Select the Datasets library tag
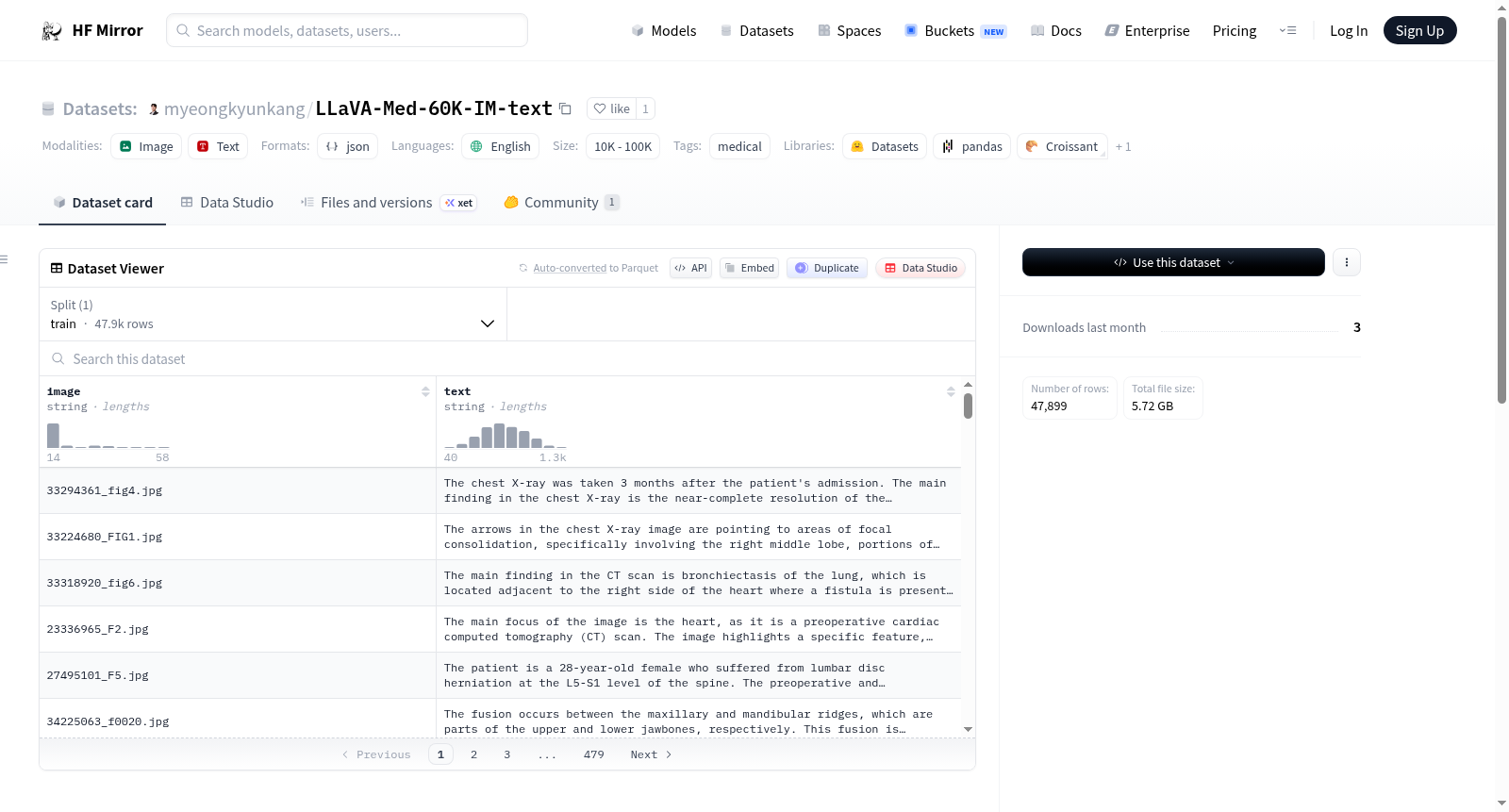1509x812 pixels. (x=885, y=146)
